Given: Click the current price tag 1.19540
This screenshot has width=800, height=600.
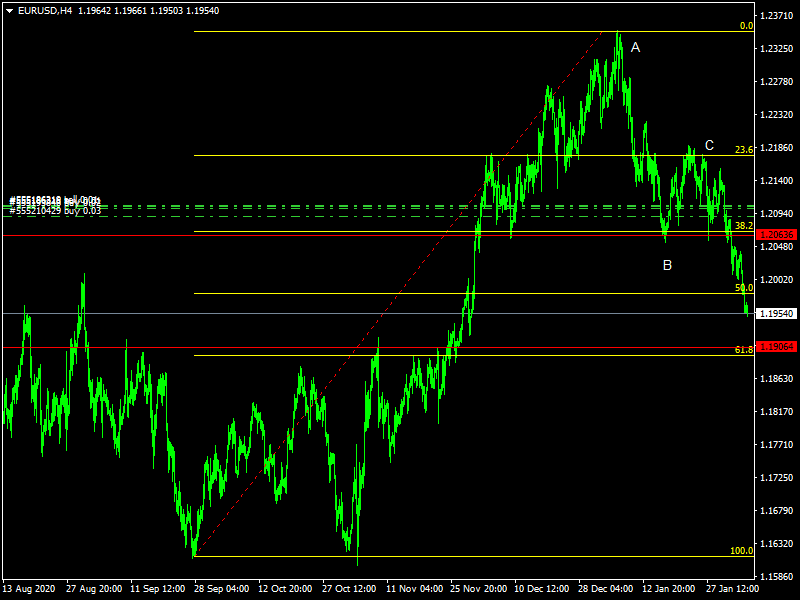Looking at the screenshot, I should (x=777, y=313).
